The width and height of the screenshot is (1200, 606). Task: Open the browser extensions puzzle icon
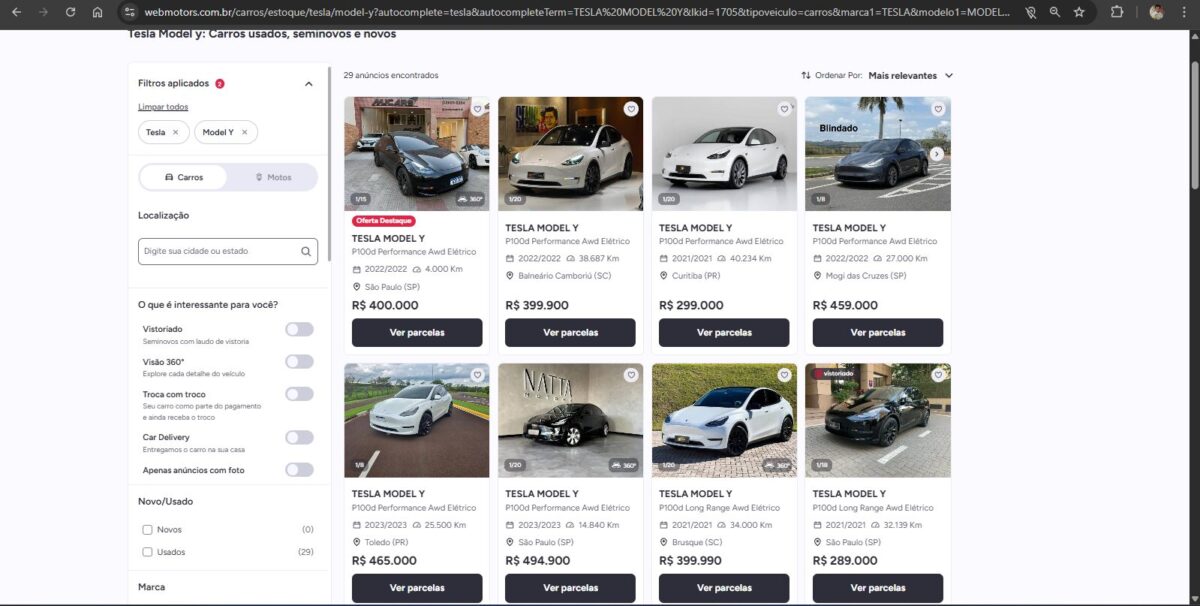(x=1118, y=12)
